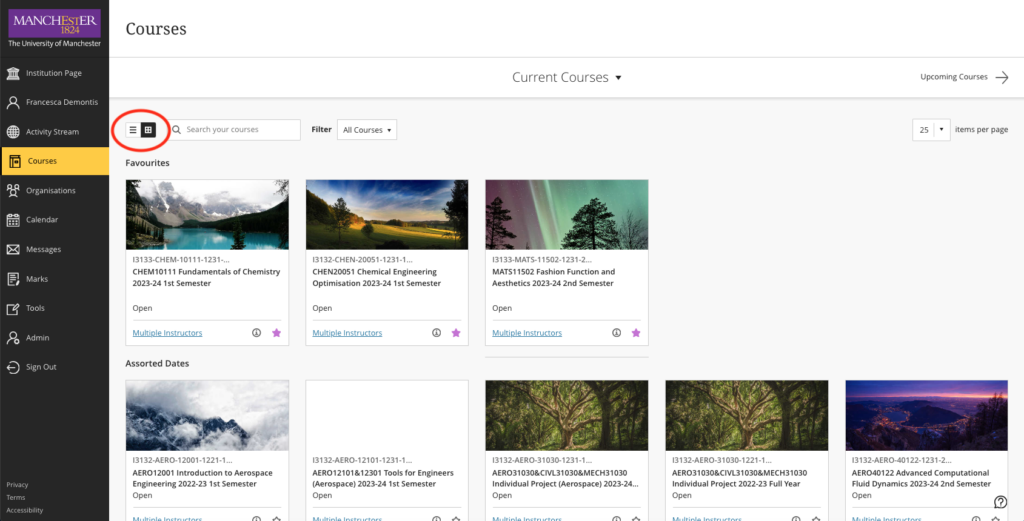
Task: Open the 25 items per page dropdown
Action: [x=931, y=130]
